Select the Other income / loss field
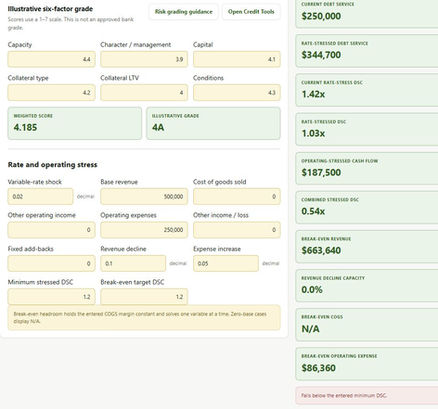Screen dimensions: 438x409 tap(237, 230)
